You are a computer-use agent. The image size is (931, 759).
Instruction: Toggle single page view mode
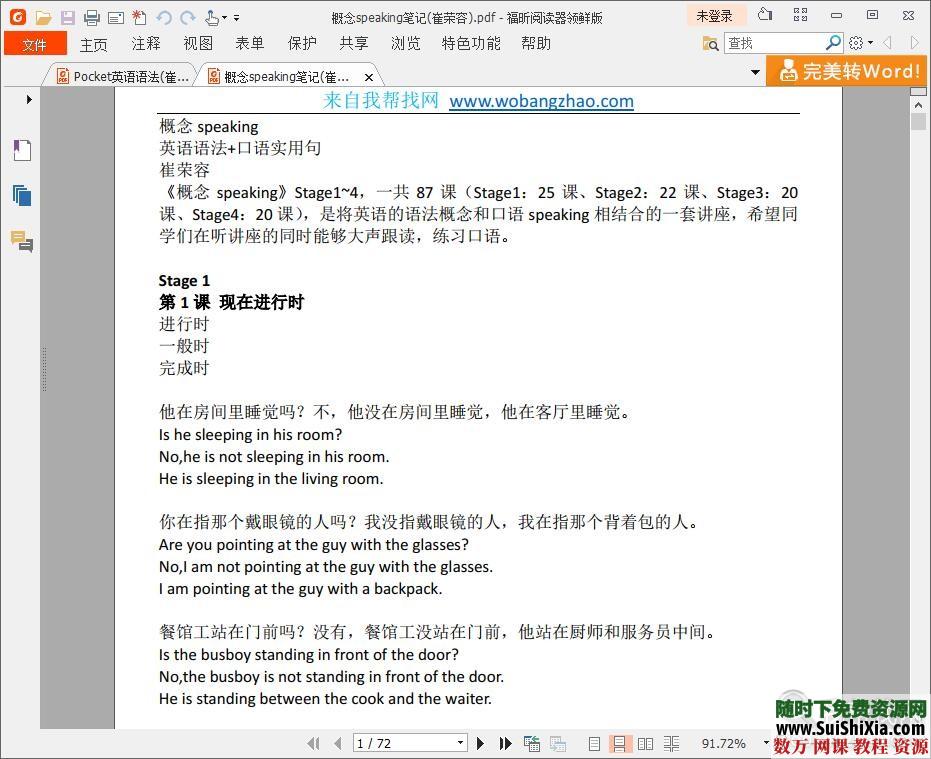pyautogui.click(x=596, y=744)
